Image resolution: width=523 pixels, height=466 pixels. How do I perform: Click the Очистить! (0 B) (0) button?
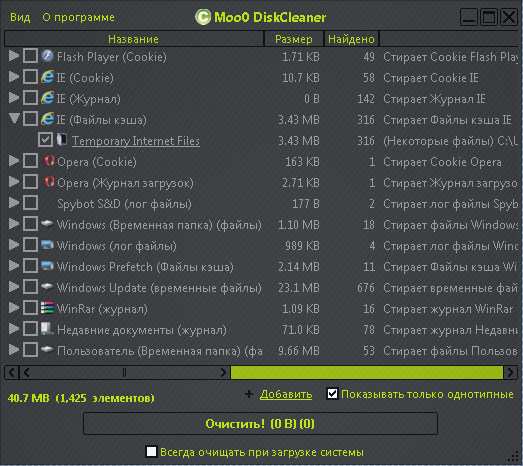tap(260, 424)
